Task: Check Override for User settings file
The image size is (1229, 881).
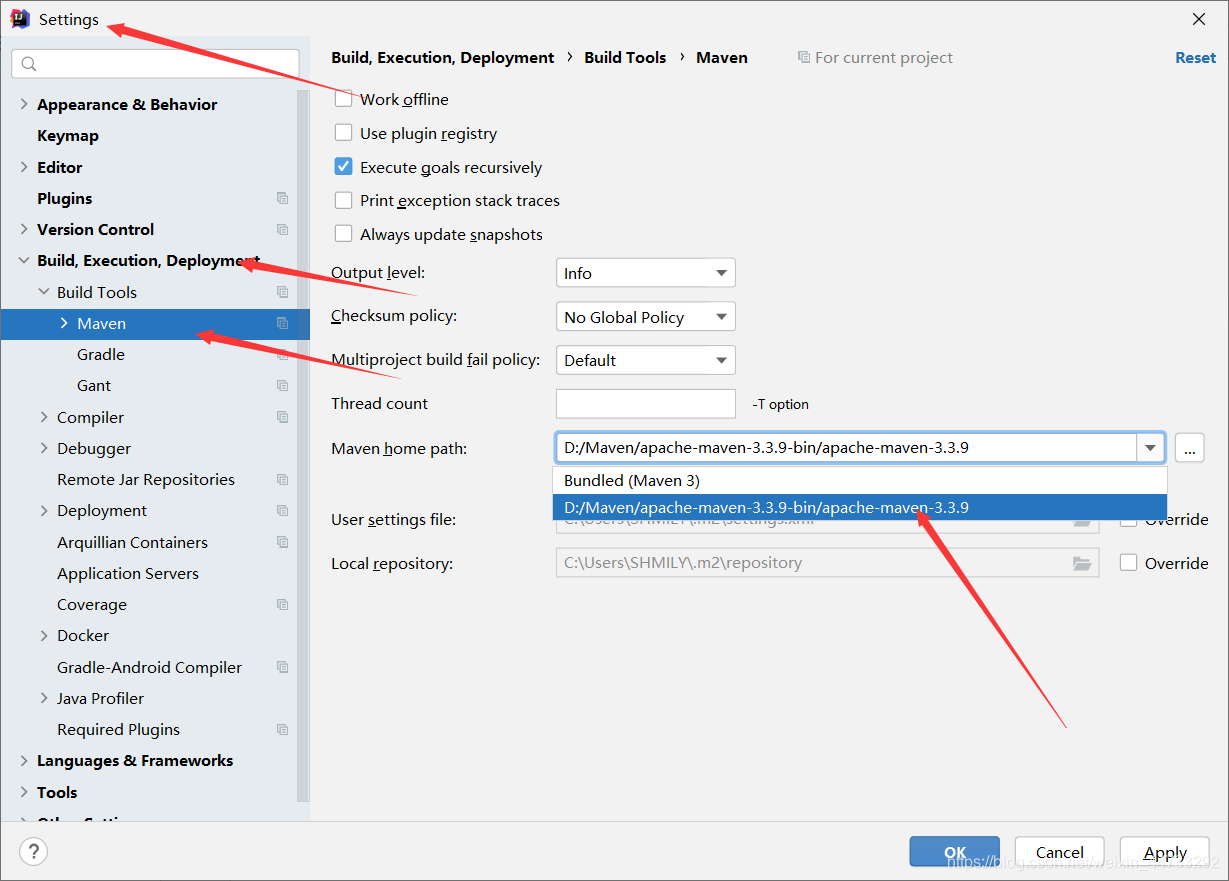Action: 1129,520
